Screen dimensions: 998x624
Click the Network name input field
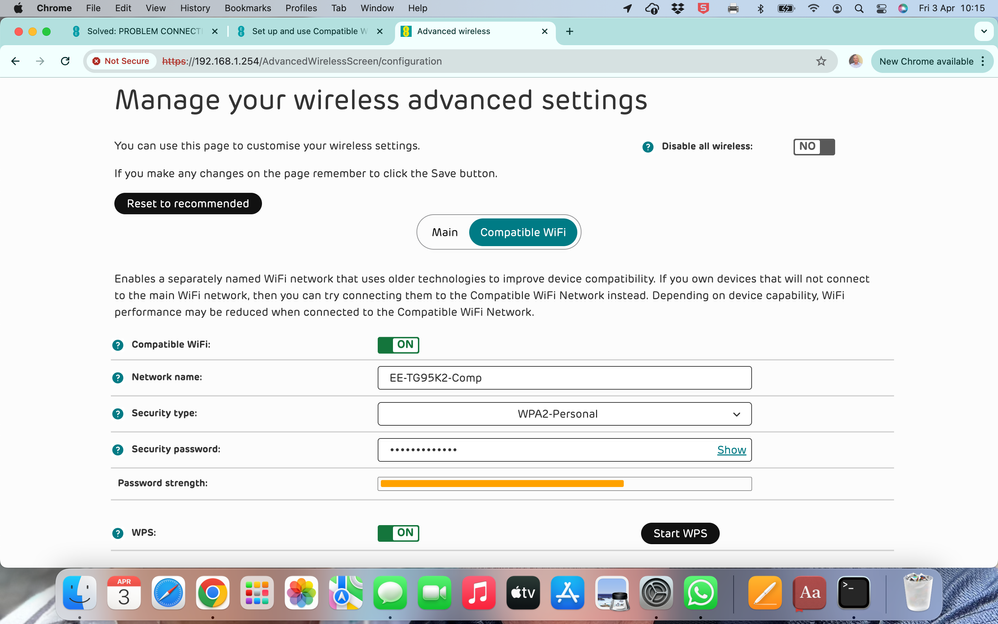[564, 378]
